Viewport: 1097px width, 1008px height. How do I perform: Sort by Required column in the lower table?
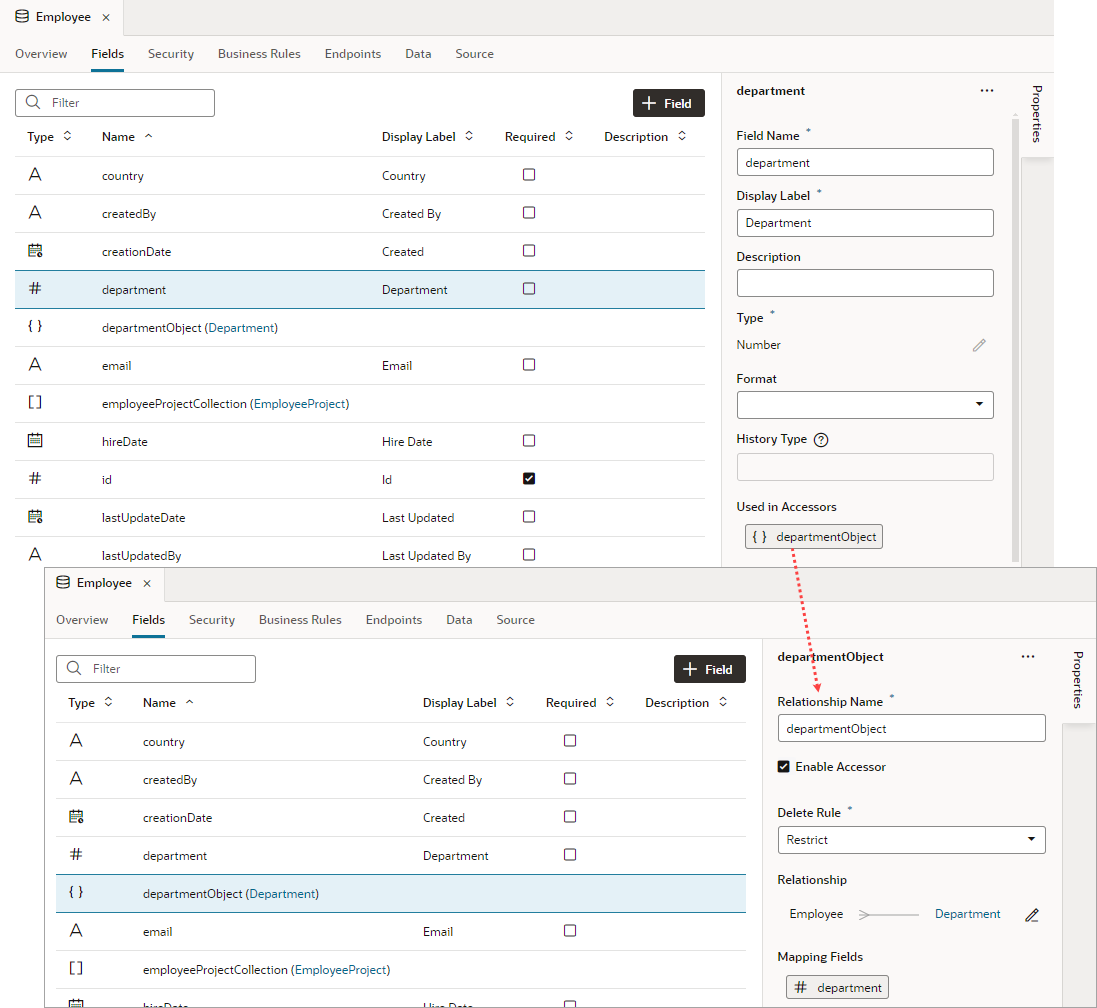[610, 702]
